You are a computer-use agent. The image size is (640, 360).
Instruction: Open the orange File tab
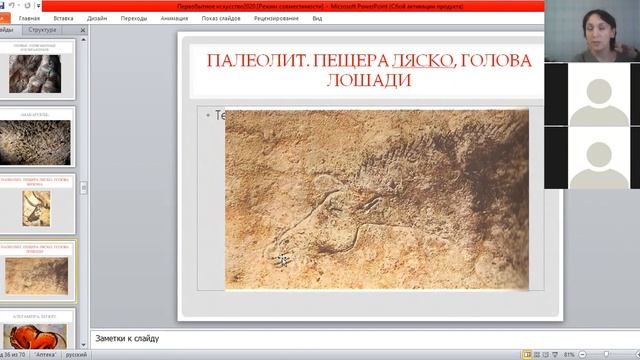click(x=4, y=18)
